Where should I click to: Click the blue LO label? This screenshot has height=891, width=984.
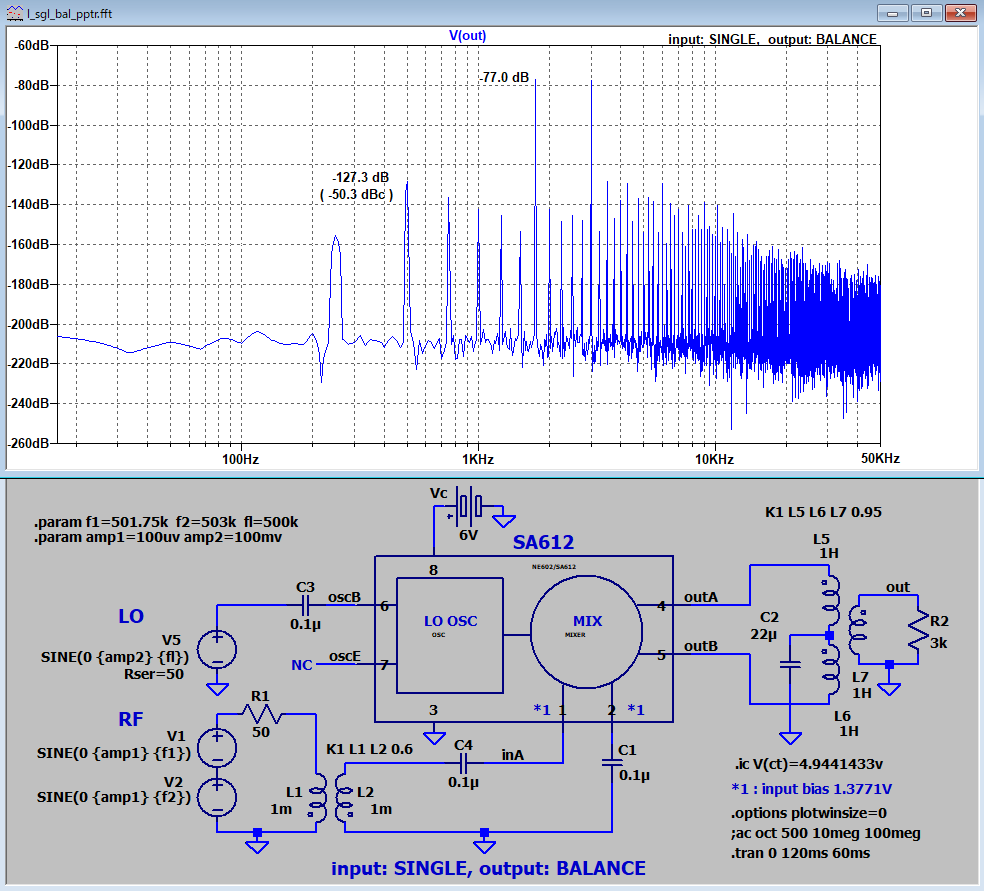(x=131, y=616)
